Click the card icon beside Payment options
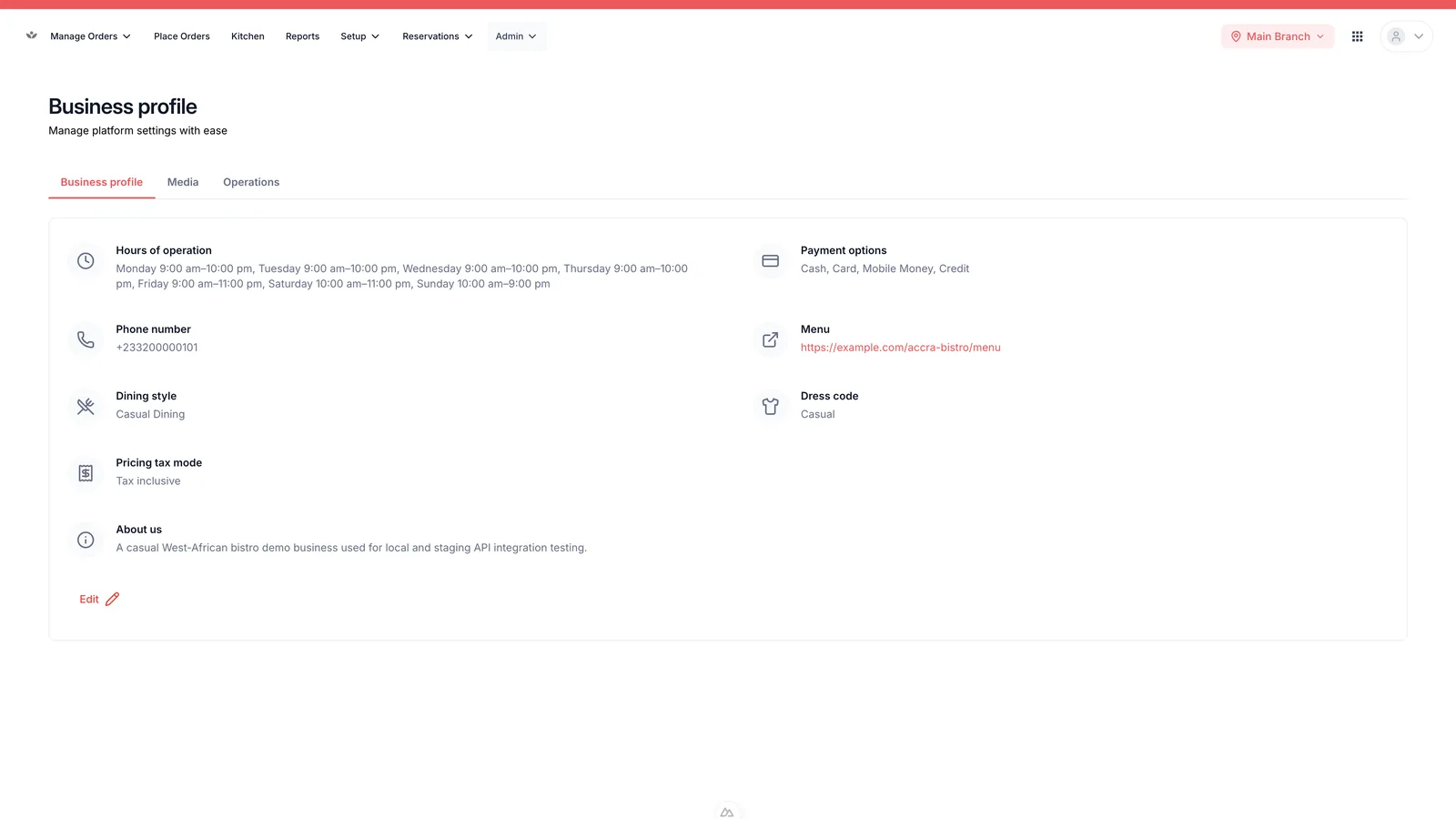This screenshot has width=1456, height=819. 770,261
